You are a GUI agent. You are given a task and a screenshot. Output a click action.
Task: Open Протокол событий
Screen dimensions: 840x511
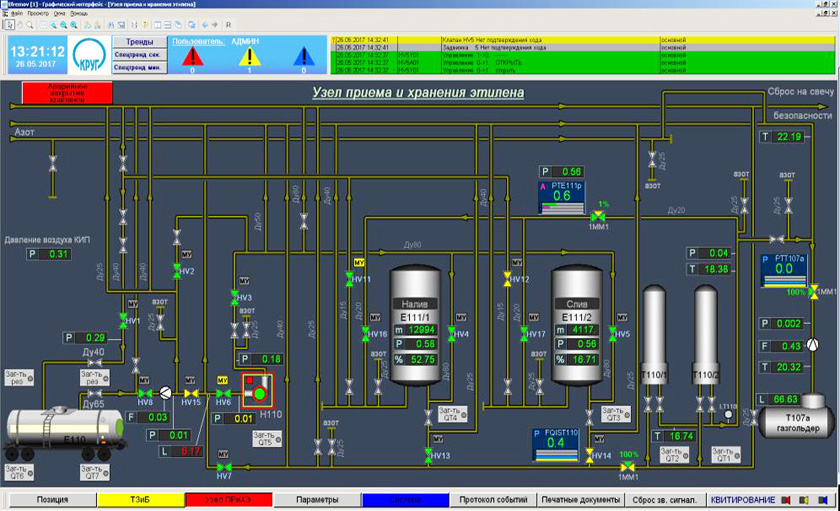pyautogui.click(x=493, y=499)
